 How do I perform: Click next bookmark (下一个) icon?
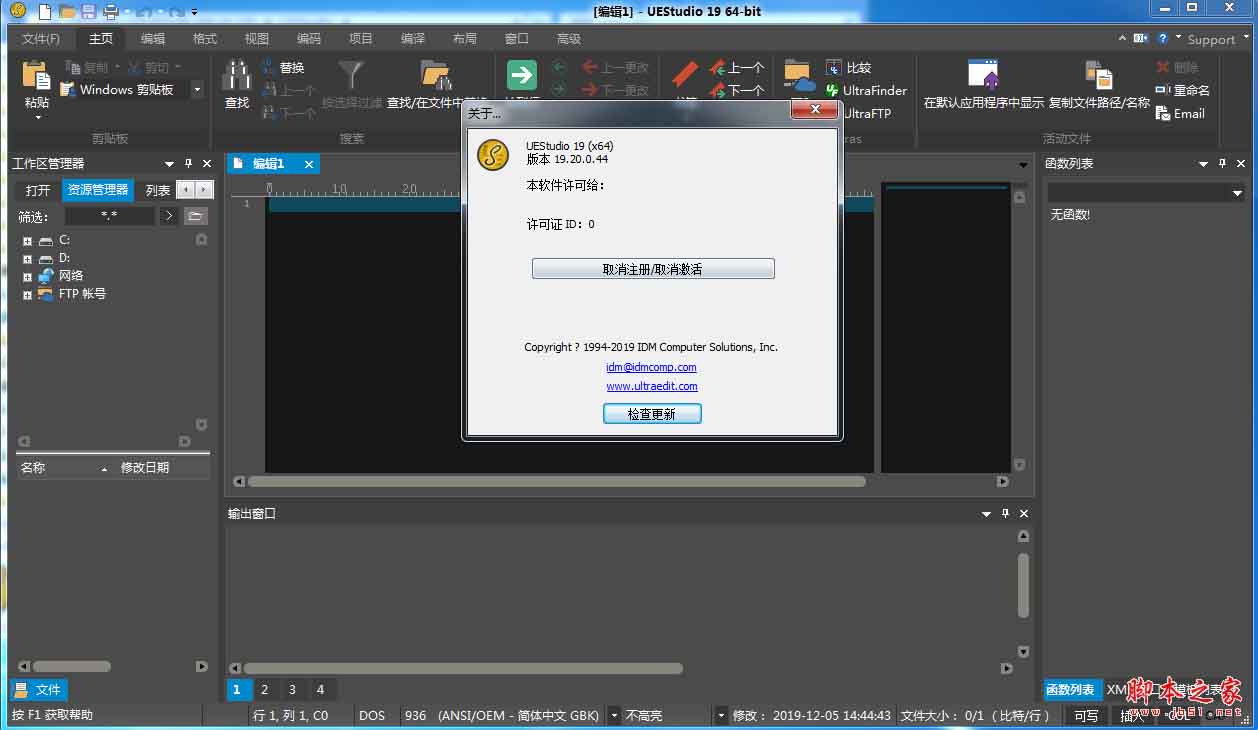point(717,90)
